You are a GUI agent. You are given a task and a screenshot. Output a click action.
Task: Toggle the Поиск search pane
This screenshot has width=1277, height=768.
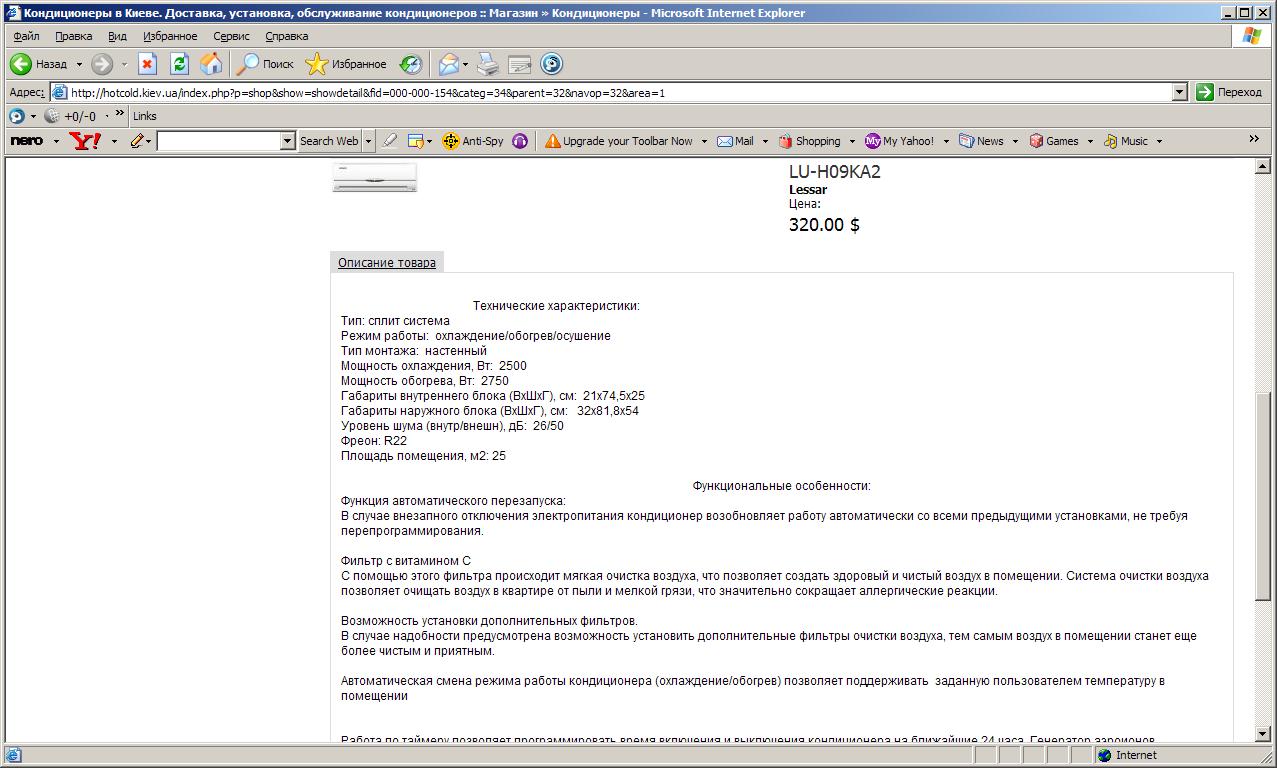click(x=265, y=64)
